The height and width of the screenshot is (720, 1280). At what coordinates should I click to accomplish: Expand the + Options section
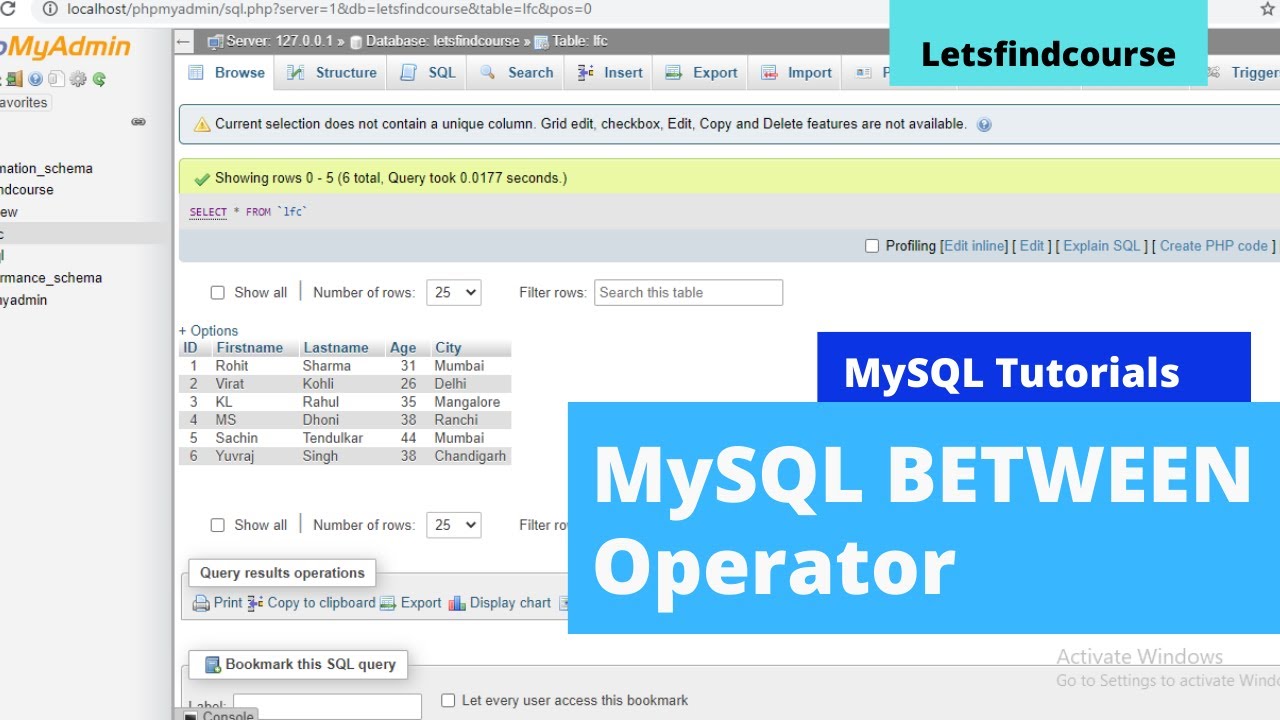tap(208, 331)
